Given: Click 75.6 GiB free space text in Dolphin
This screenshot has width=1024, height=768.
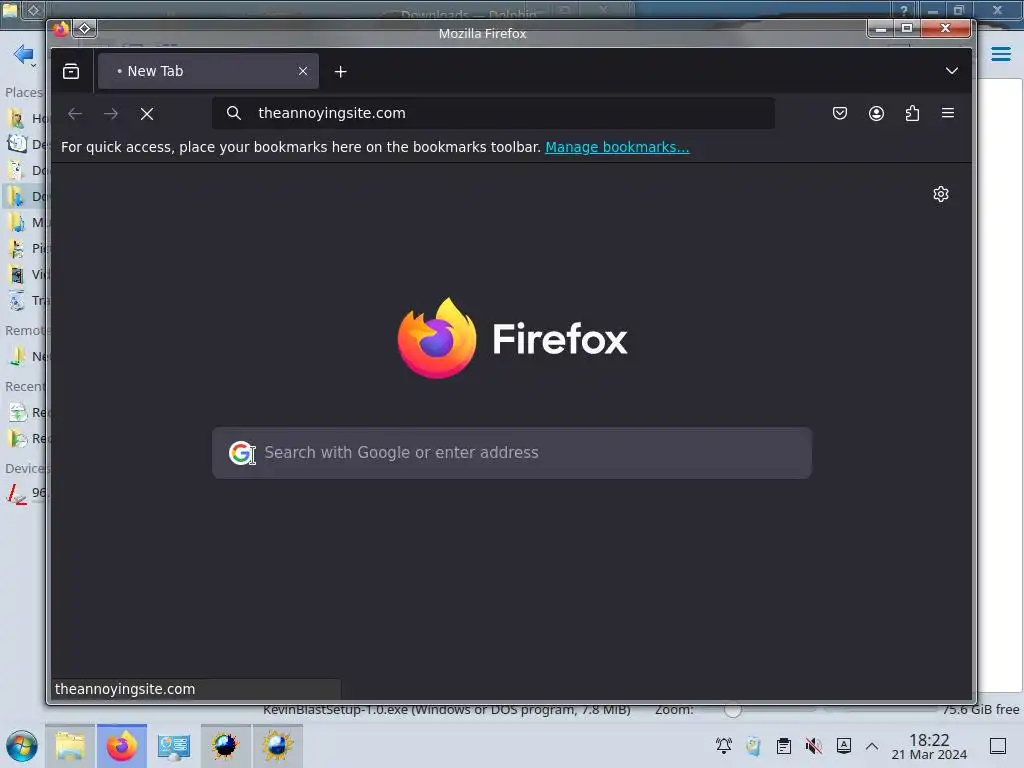Looking at the screenshot, I should pos(980,709).
